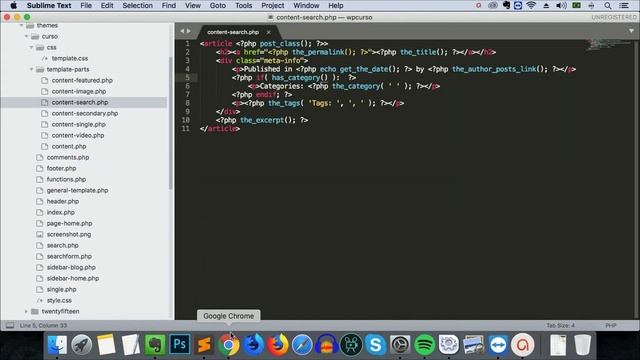This screenshot has width=640, height=360.
Task: Collapse the template-parts folder
Action: point(31,69)
